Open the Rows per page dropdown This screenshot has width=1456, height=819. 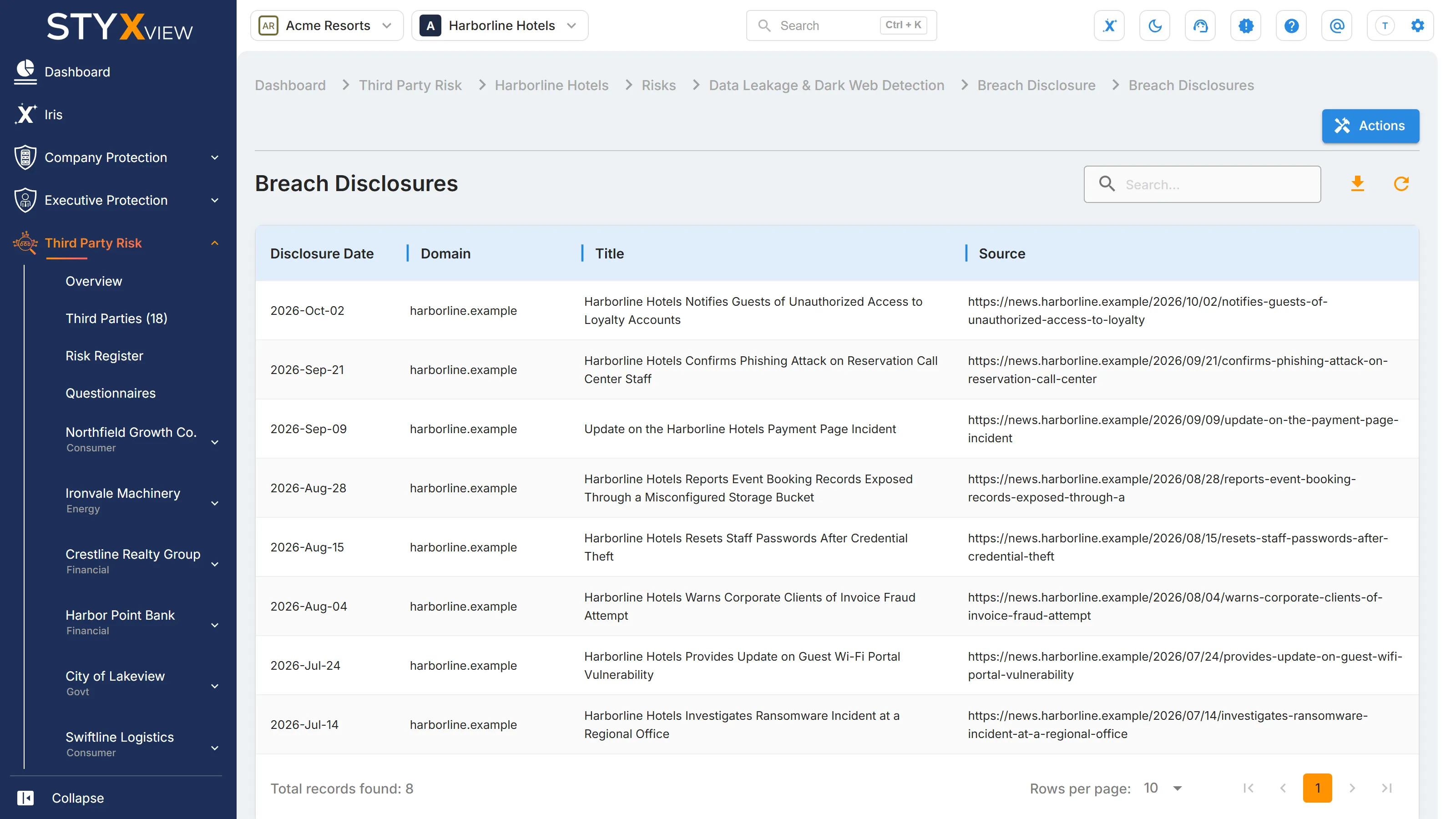click(x=1163, y=788)
